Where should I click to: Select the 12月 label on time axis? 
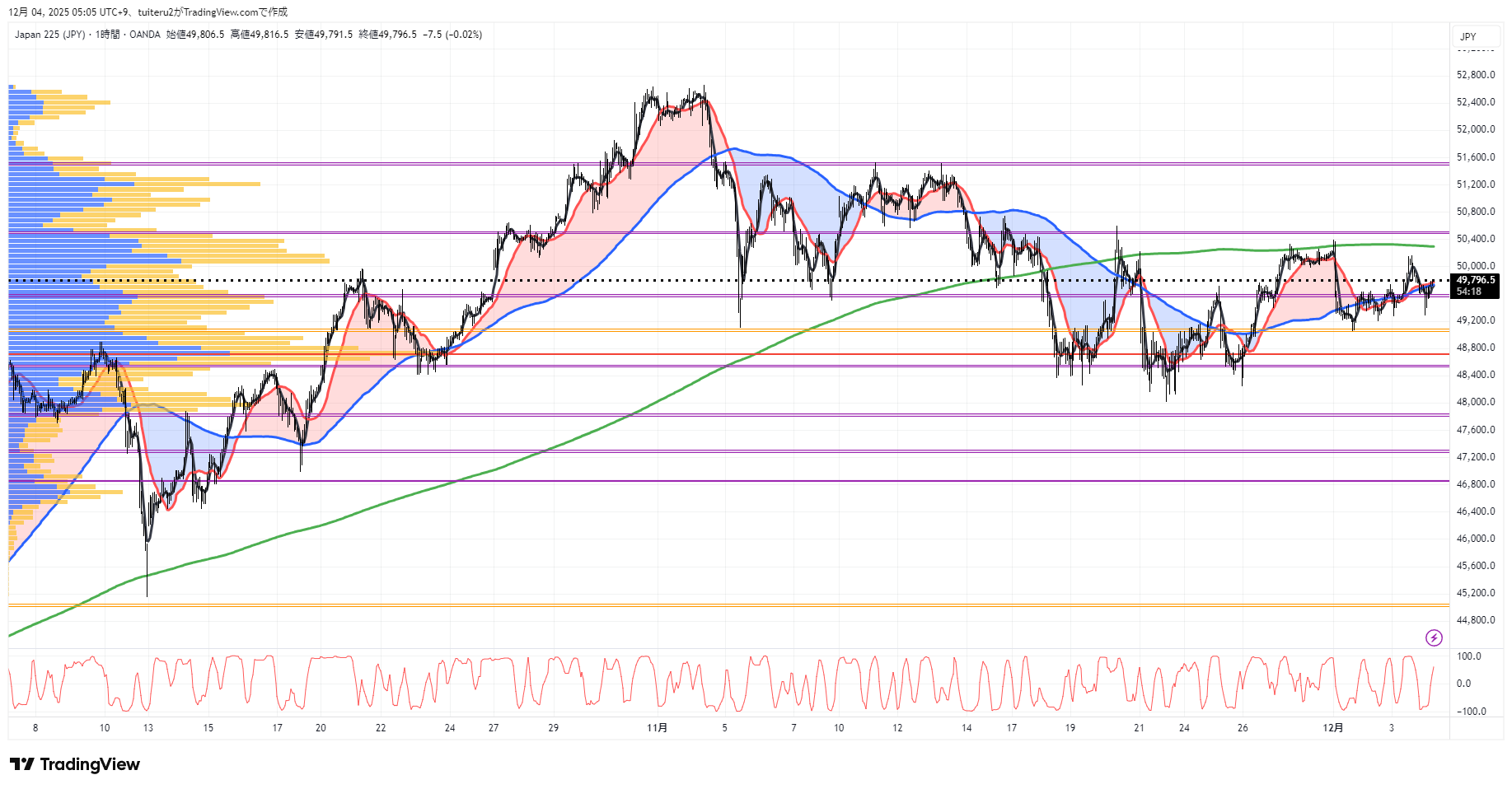[x=1332, y=728]
